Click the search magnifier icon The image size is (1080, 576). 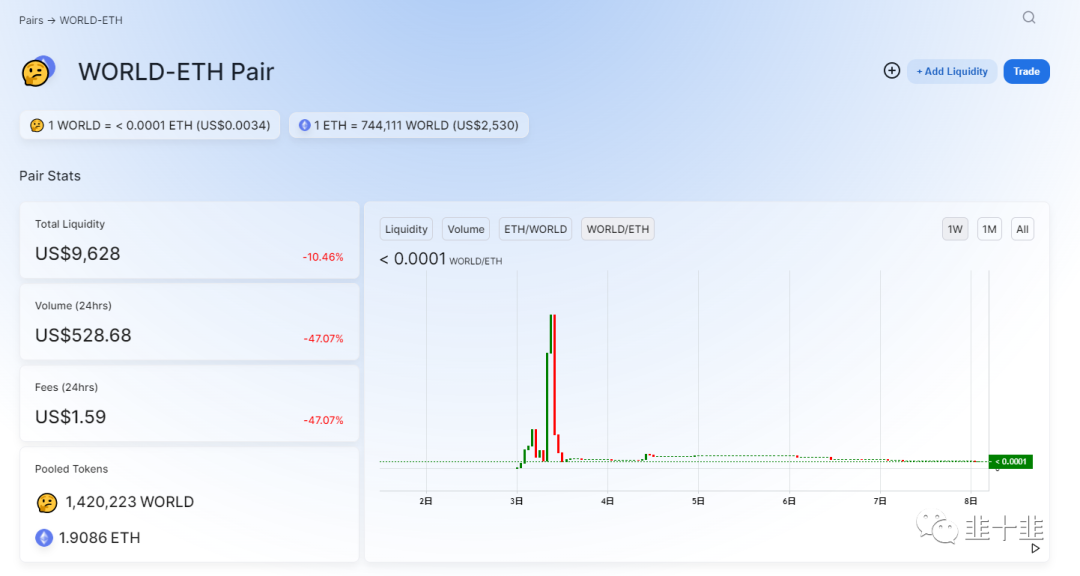coord(1029,18)
